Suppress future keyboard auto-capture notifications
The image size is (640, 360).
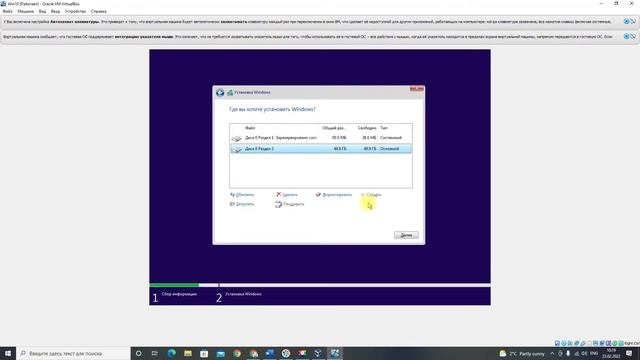coord(633,22)
